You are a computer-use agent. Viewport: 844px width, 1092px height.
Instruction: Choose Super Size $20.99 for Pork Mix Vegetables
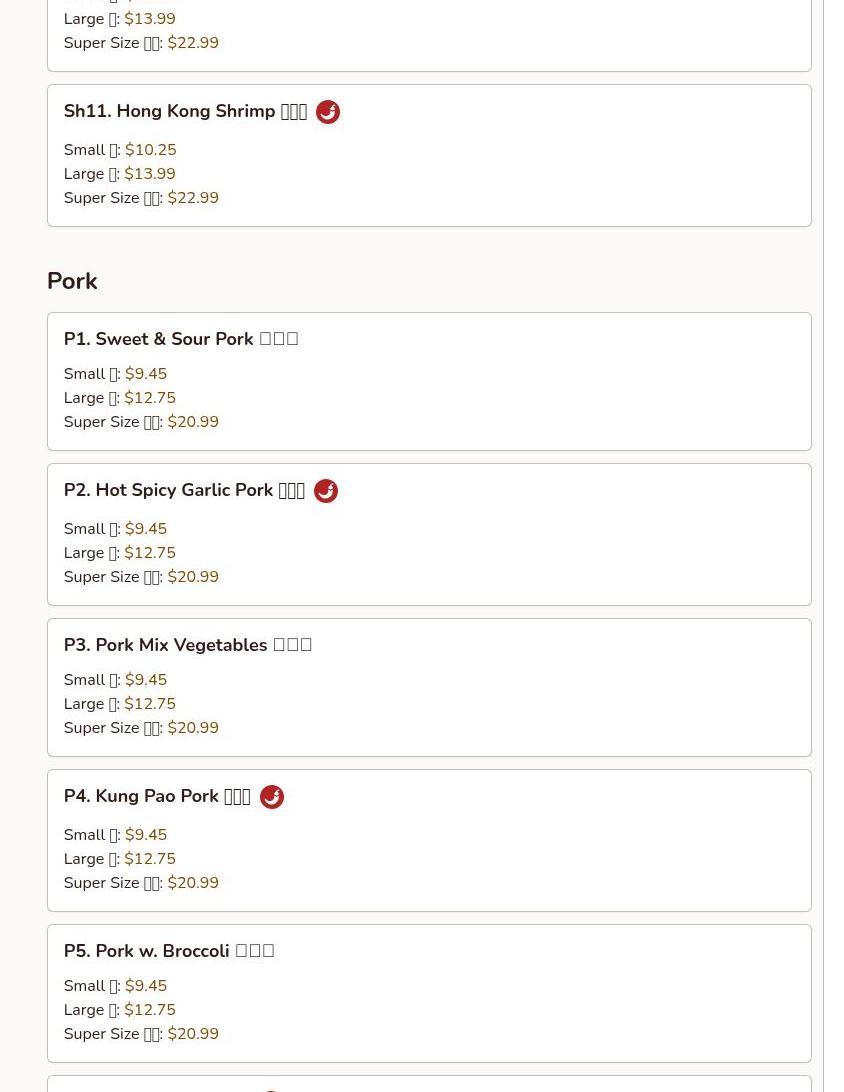(193, 728)
